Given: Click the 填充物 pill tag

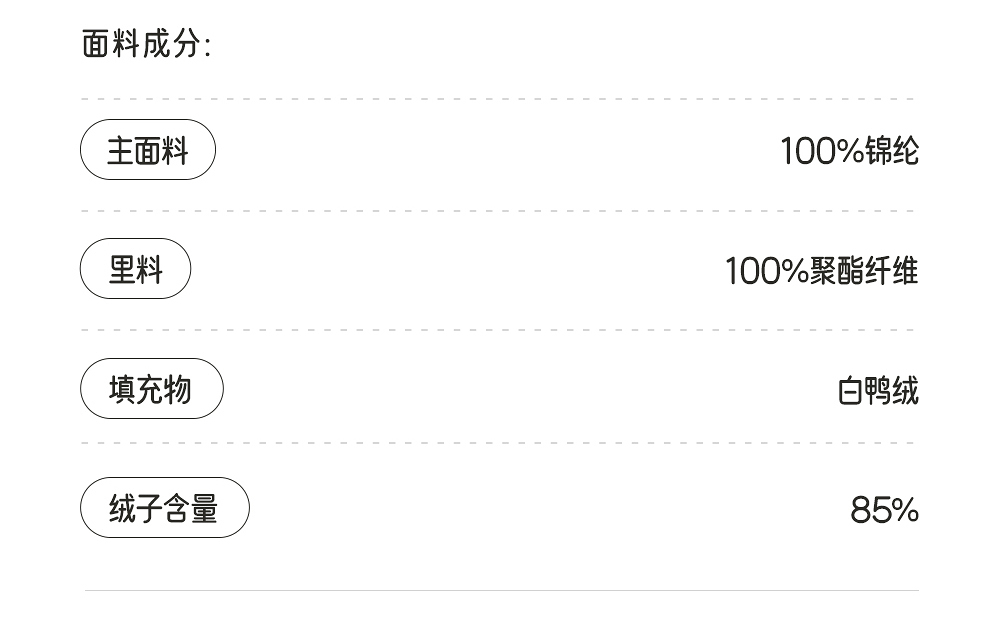Looking at the screenshot, I should click(151, 389).
